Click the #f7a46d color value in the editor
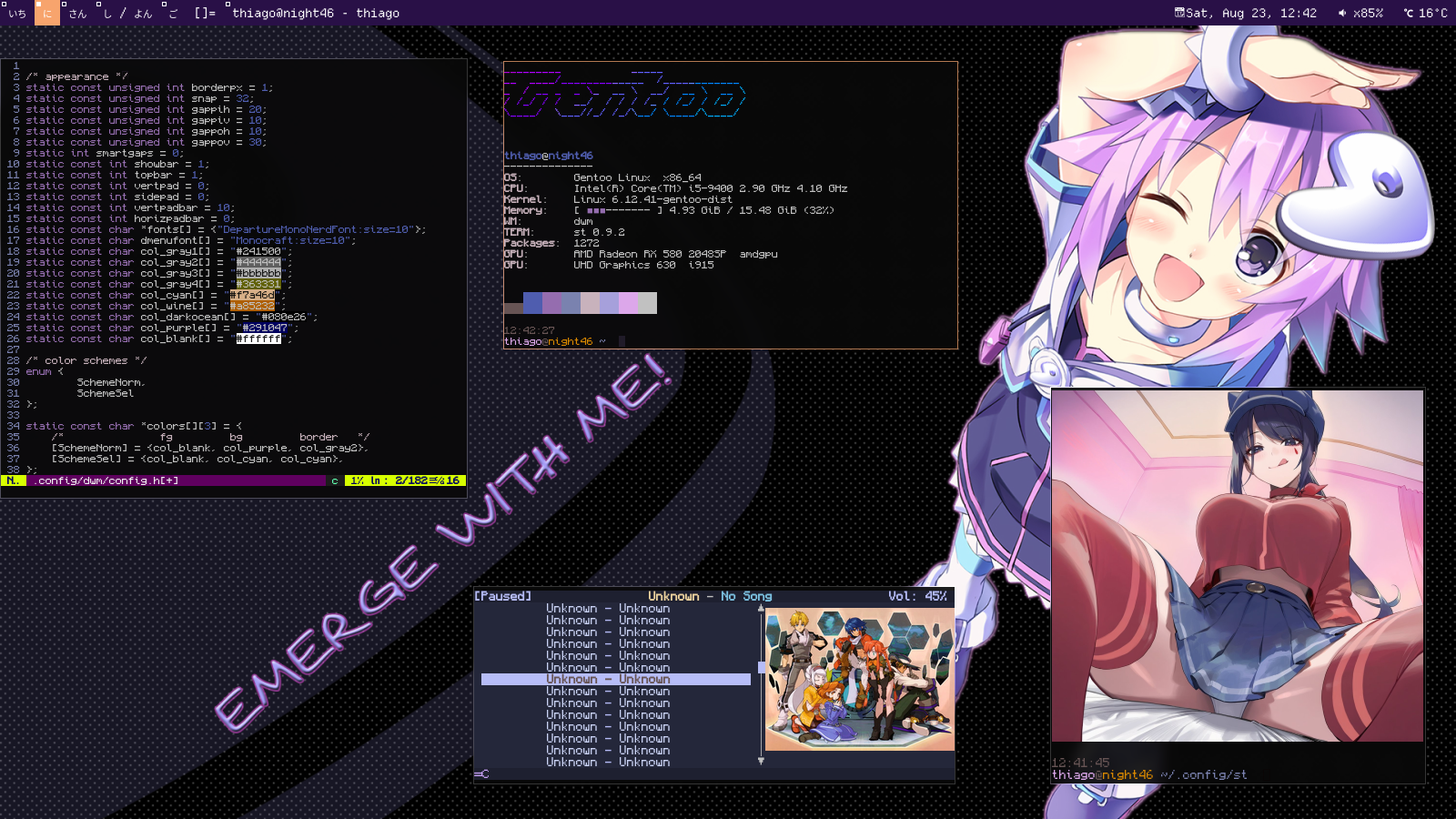The height and width of the screenshot is (819, 1456). pos(252,295)
